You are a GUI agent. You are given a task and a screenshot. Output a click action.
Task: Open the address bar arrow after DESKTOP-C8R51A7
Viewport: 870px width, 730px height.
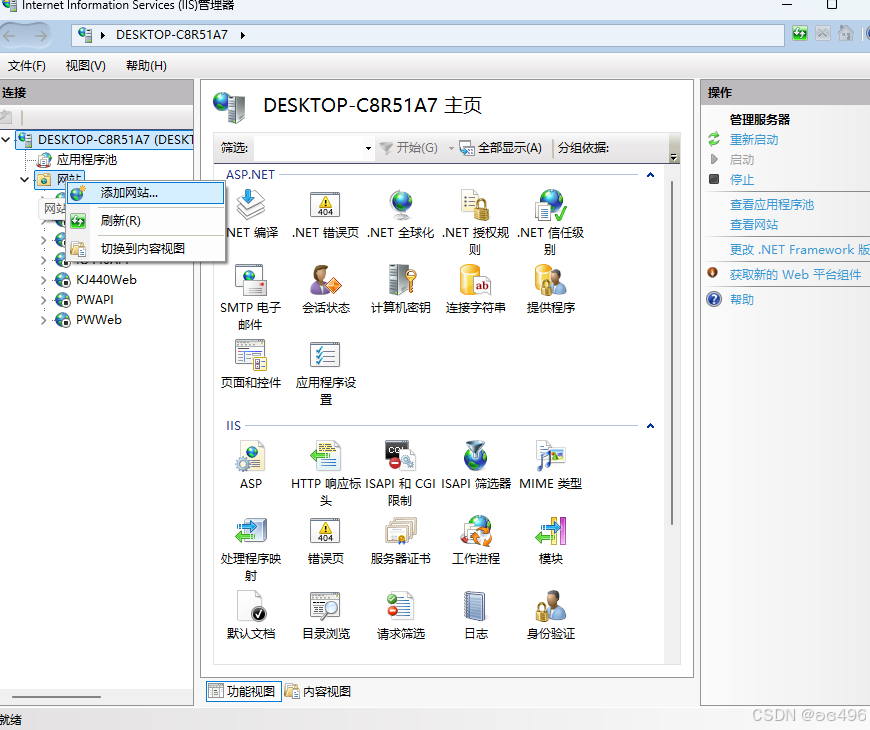point(242,35)
